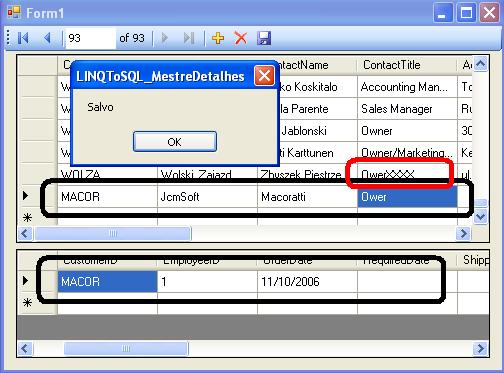Add new record with plus icon
This screenshot has height=373, width=504.
point(218,38)
